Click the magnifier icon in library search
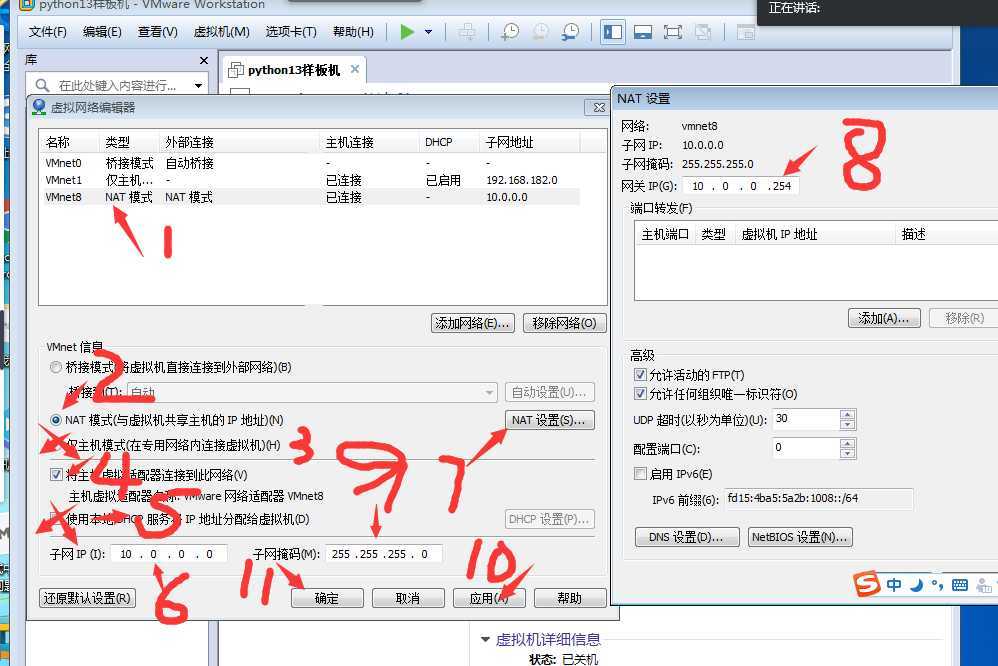Viewport: 998px width, 666px height. pyautogui.click(x=43, y=85)
